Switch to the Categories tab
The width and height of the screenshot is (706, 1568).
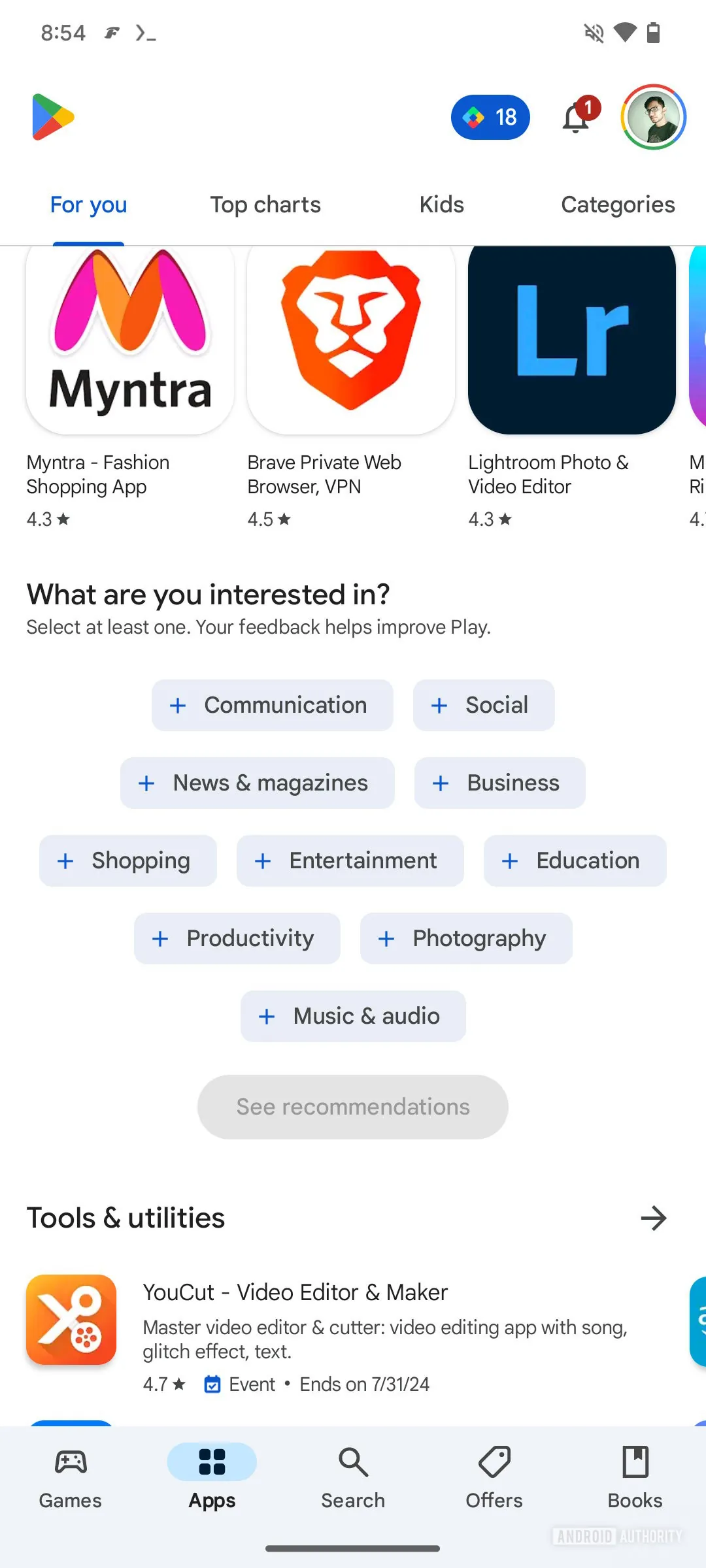point(618,205)
